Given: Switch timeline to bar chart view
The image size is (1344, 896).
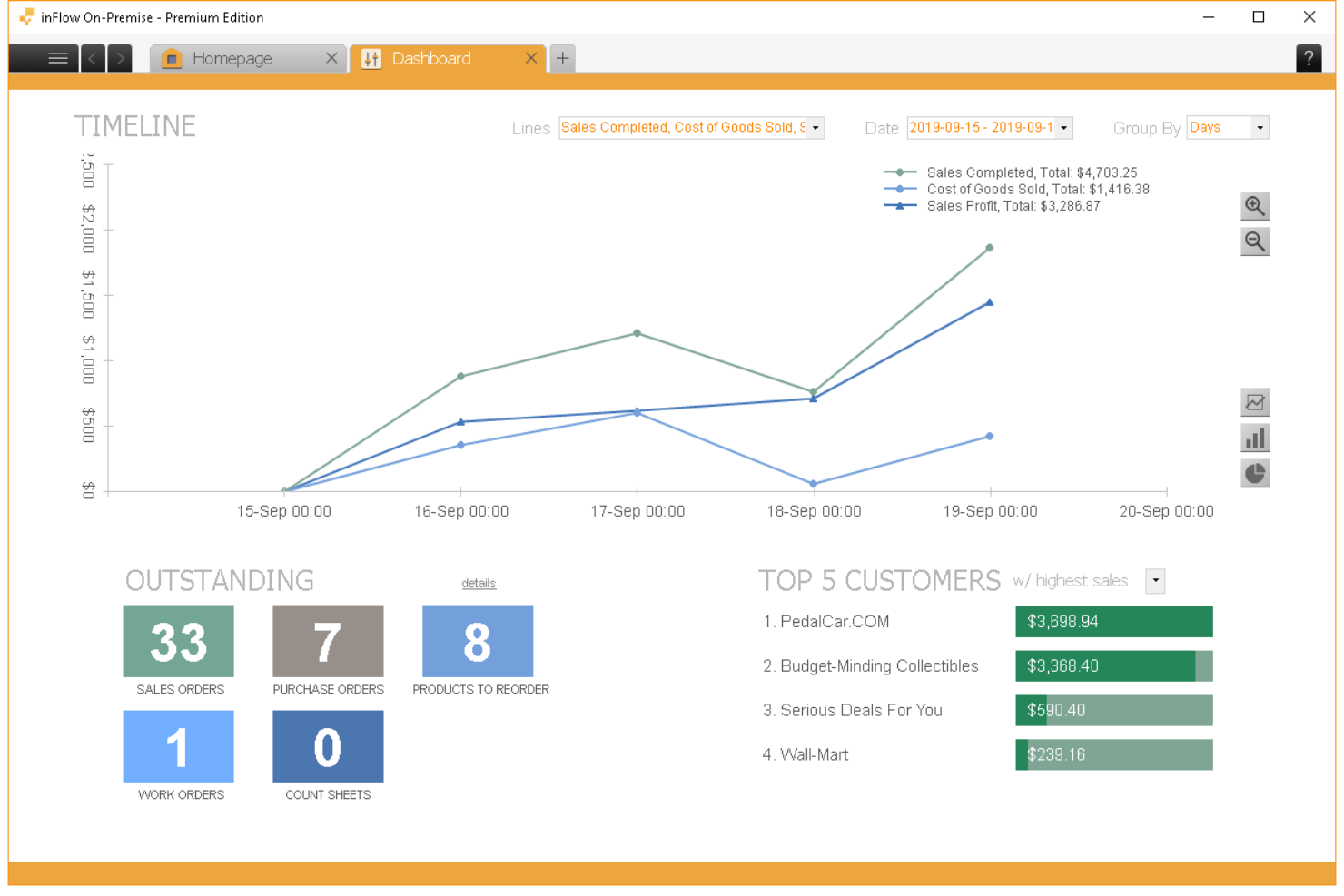Looking at the screenshot, I should click(1254, 438).
